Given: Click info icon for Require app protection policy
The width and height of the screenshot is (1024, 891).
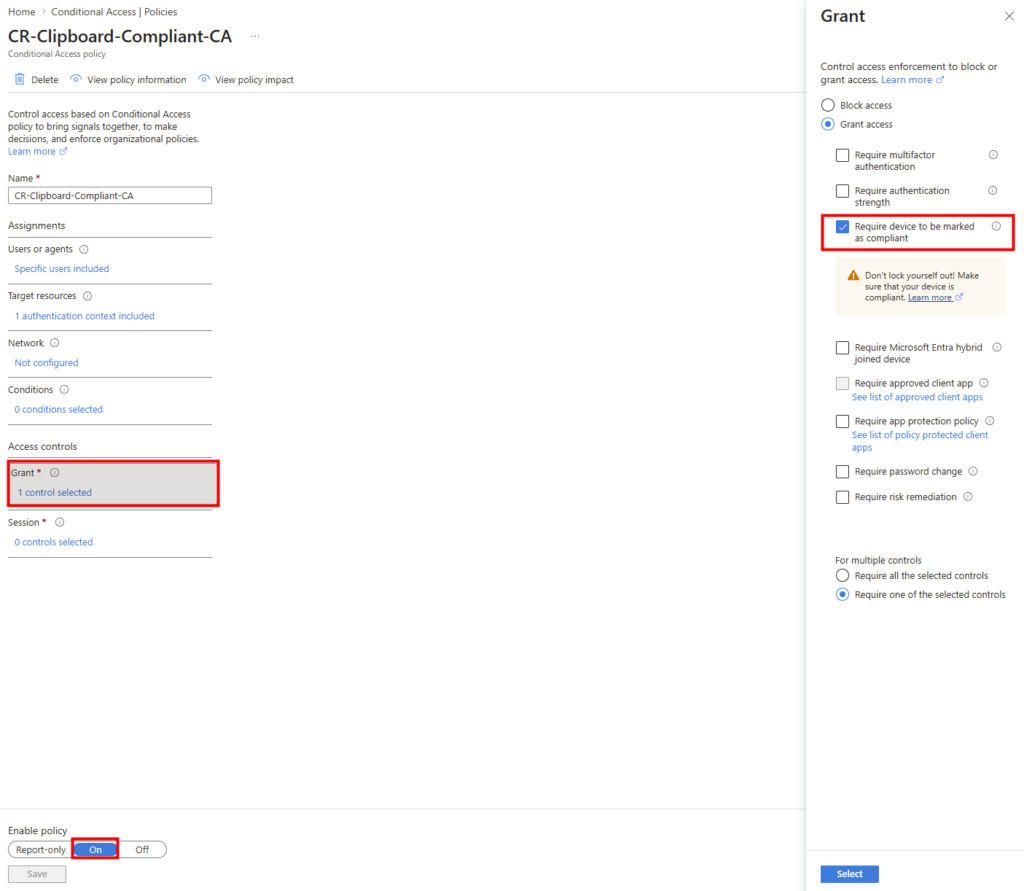Looking at the screenshot, I should click(990, 421).
